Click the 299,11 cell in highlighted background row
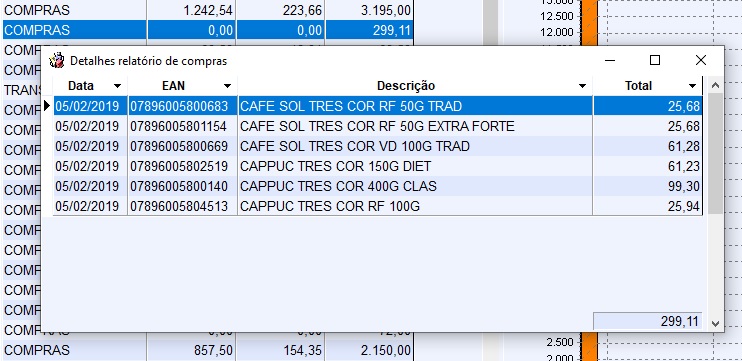This screenshot has height=361, width=742. (370, 30)
